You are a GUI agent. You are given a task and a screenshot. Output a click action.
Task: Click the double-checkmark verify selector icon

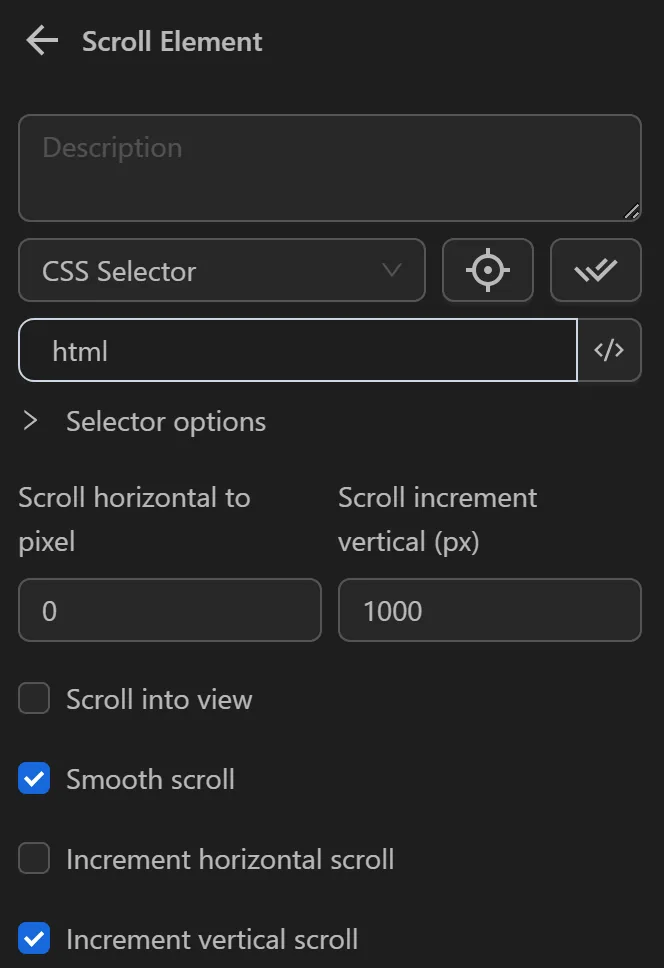coord(595,270)
